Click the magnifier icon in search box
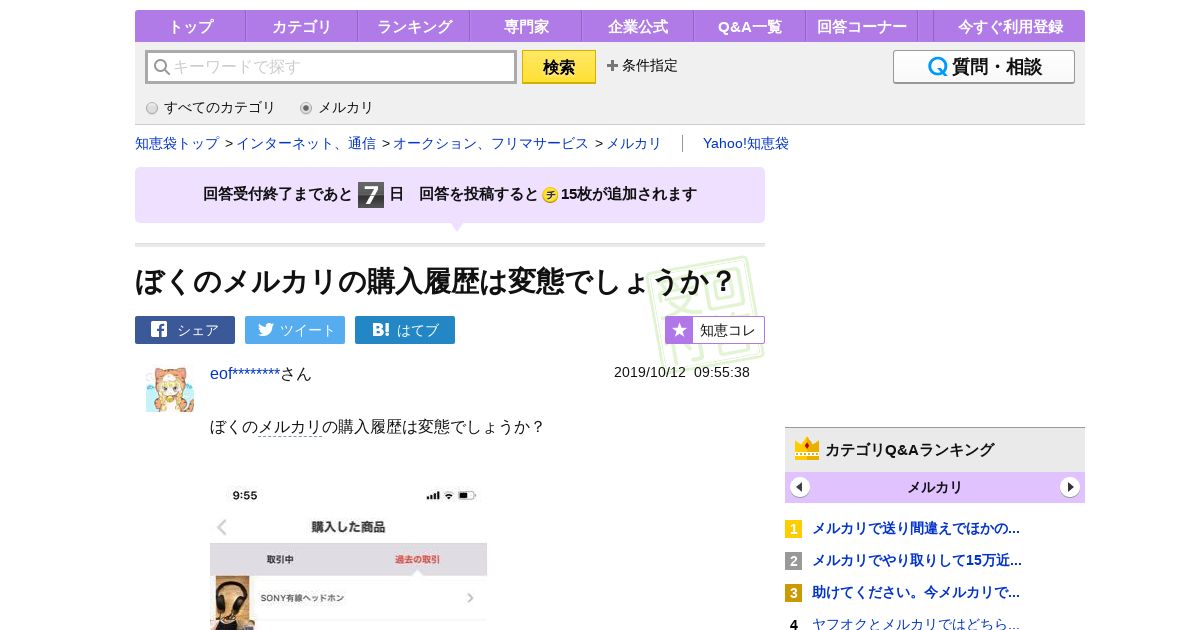The height and width of the screenshot is (630, 1200). [x=161, y=67]
